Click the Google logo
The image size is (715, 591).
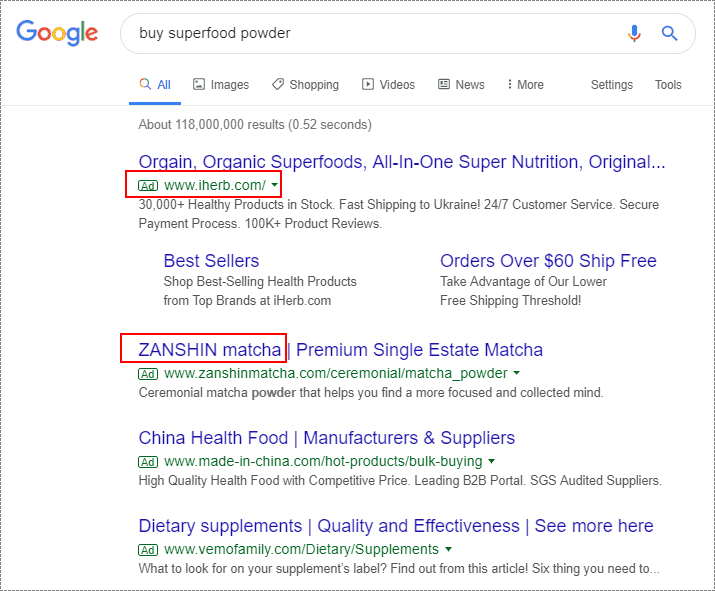click(57, 33)
